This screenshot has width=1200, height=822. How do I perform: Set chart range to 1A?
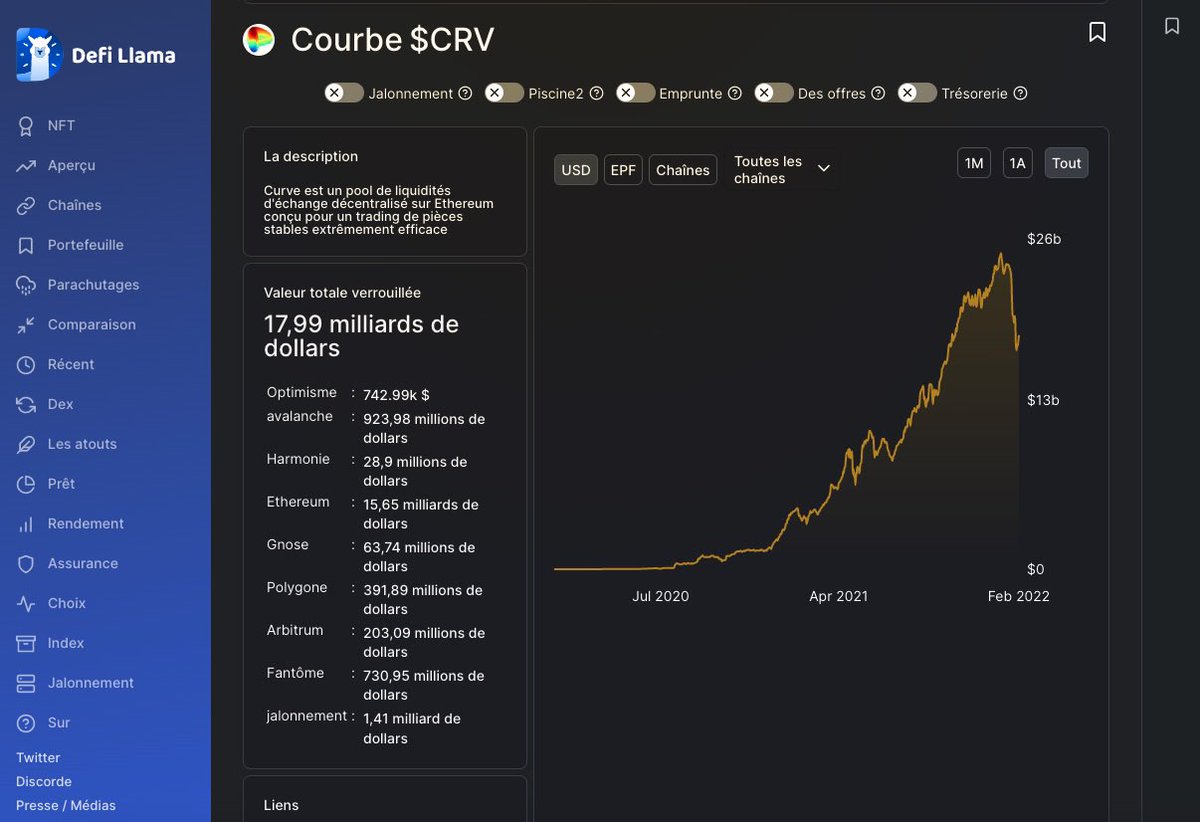(1018, 163)
